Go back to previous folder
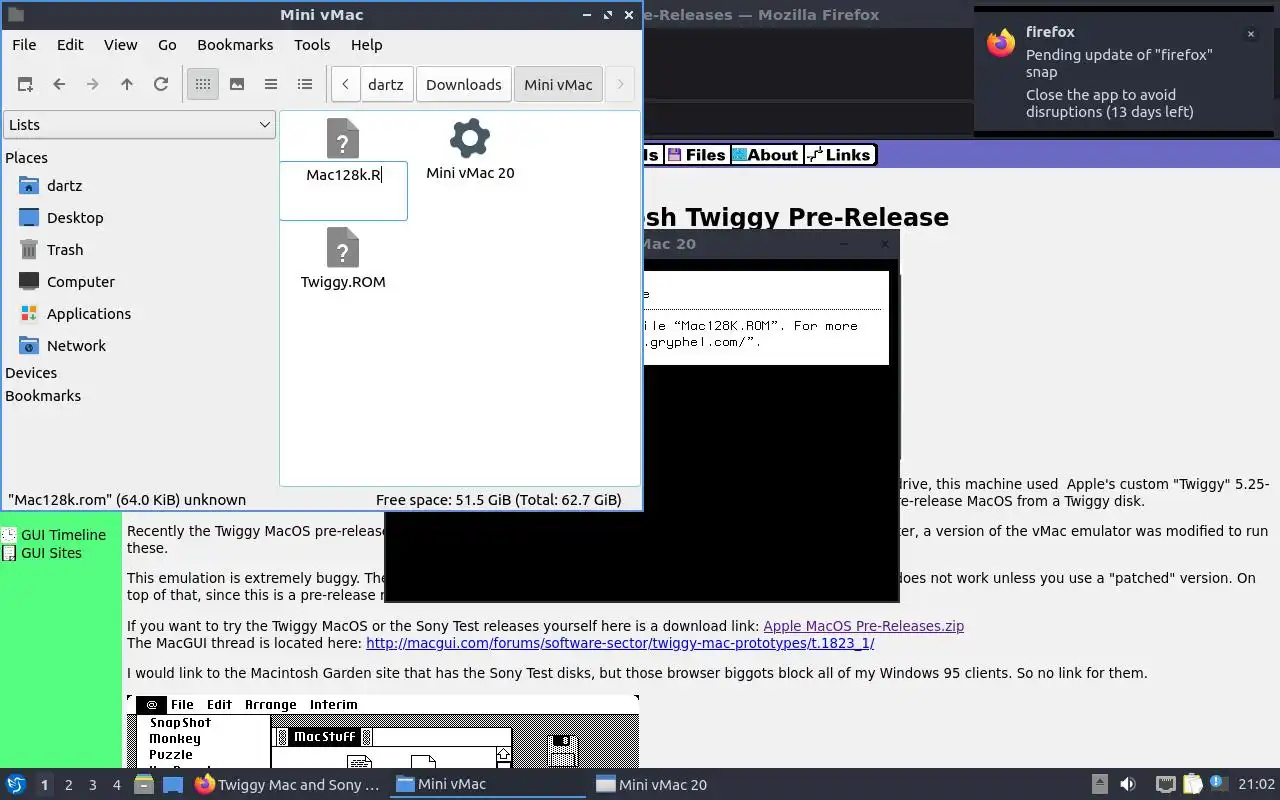Screen dimensions: 1280x800 click(x=59, y=85)
